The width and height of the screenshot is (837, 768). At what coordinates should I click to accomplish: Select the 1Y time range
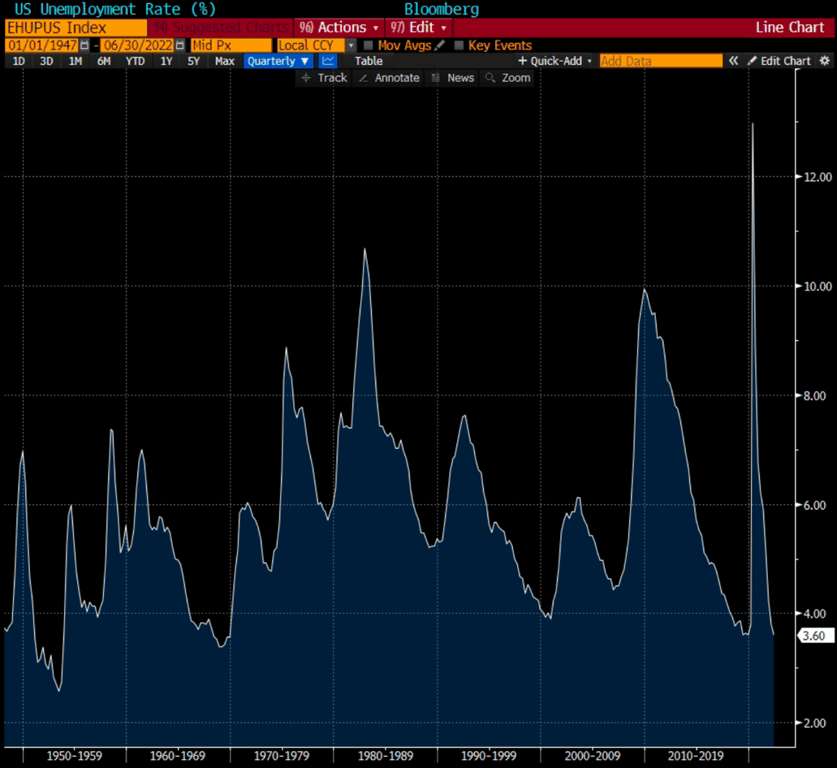pyautogui.click(x=167, y=61)
